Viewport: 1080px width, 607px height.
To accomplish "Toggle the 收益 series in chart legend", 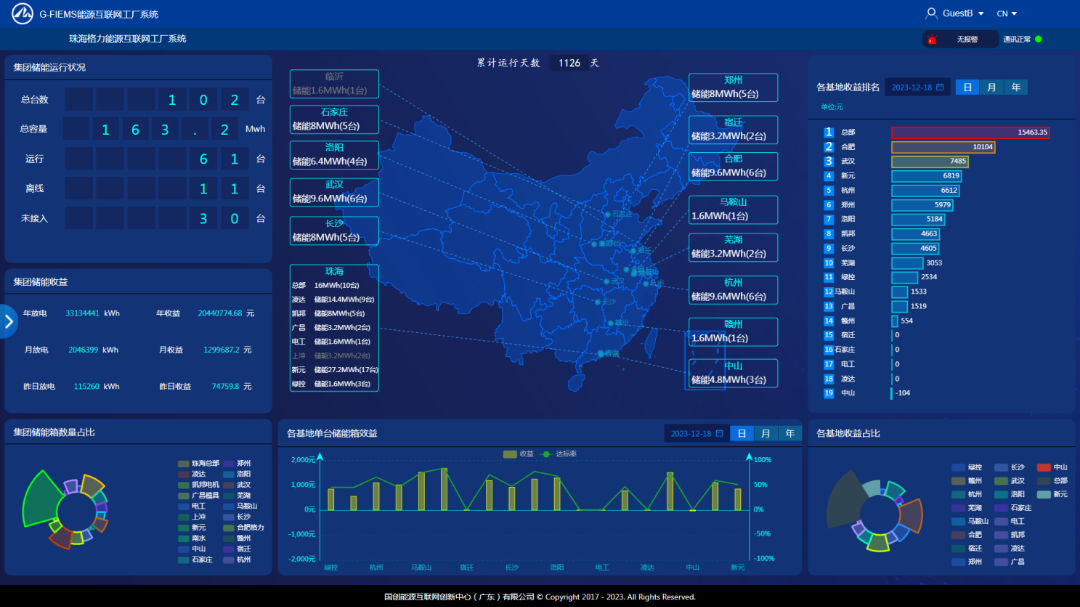I will [519, 454].
